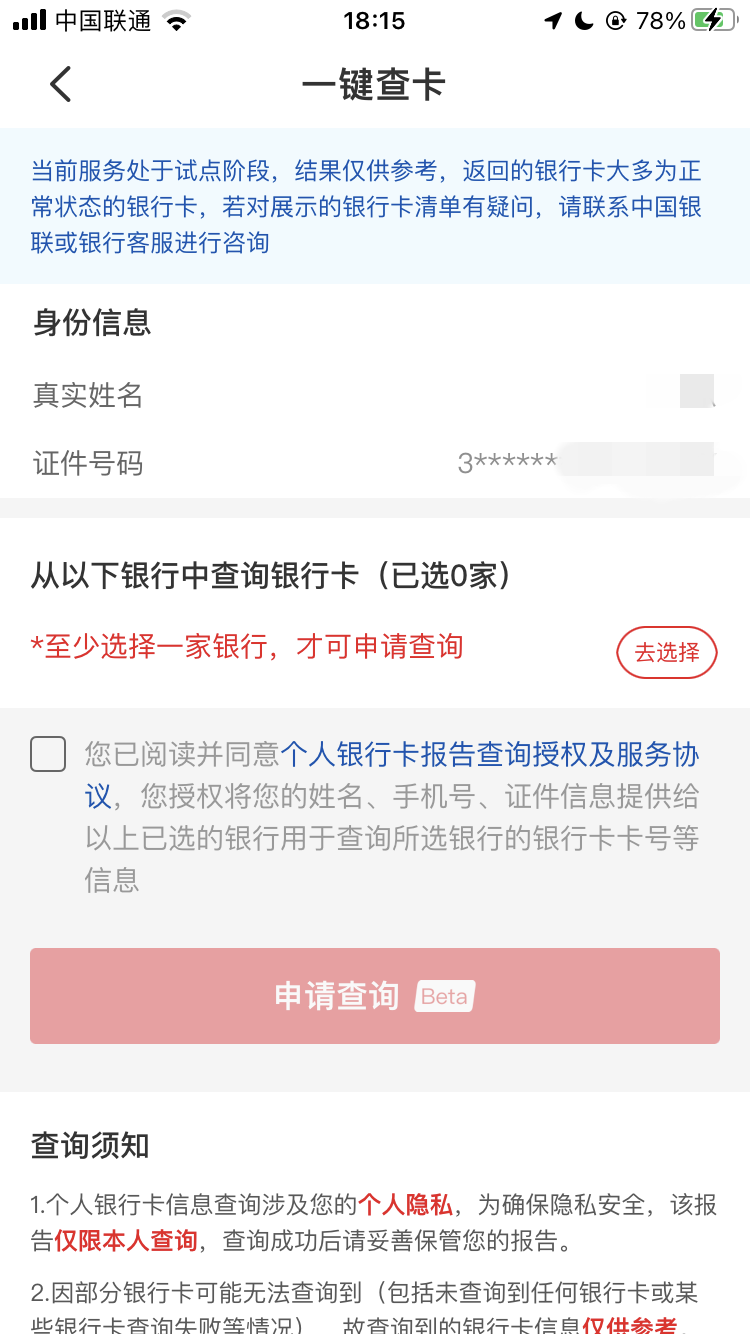Tap the cellular signal strength icon
The width and height of the screenshot is (750, 1334).
(29, 20)
